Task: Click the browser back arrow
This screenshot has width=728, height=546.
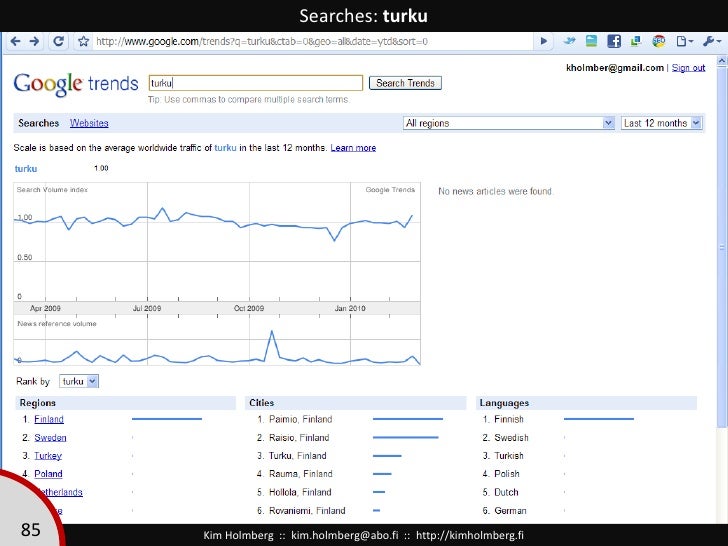Action: coord(15,42)
